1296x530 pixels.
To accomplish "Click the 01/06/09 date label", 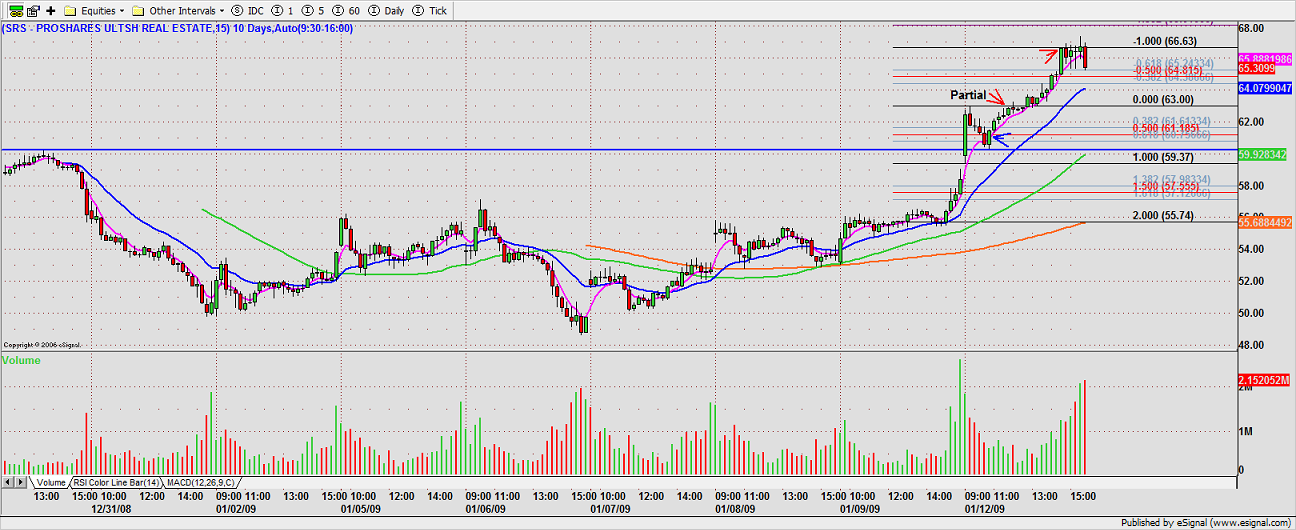I will pyautogui.click(x=488, y=508).
